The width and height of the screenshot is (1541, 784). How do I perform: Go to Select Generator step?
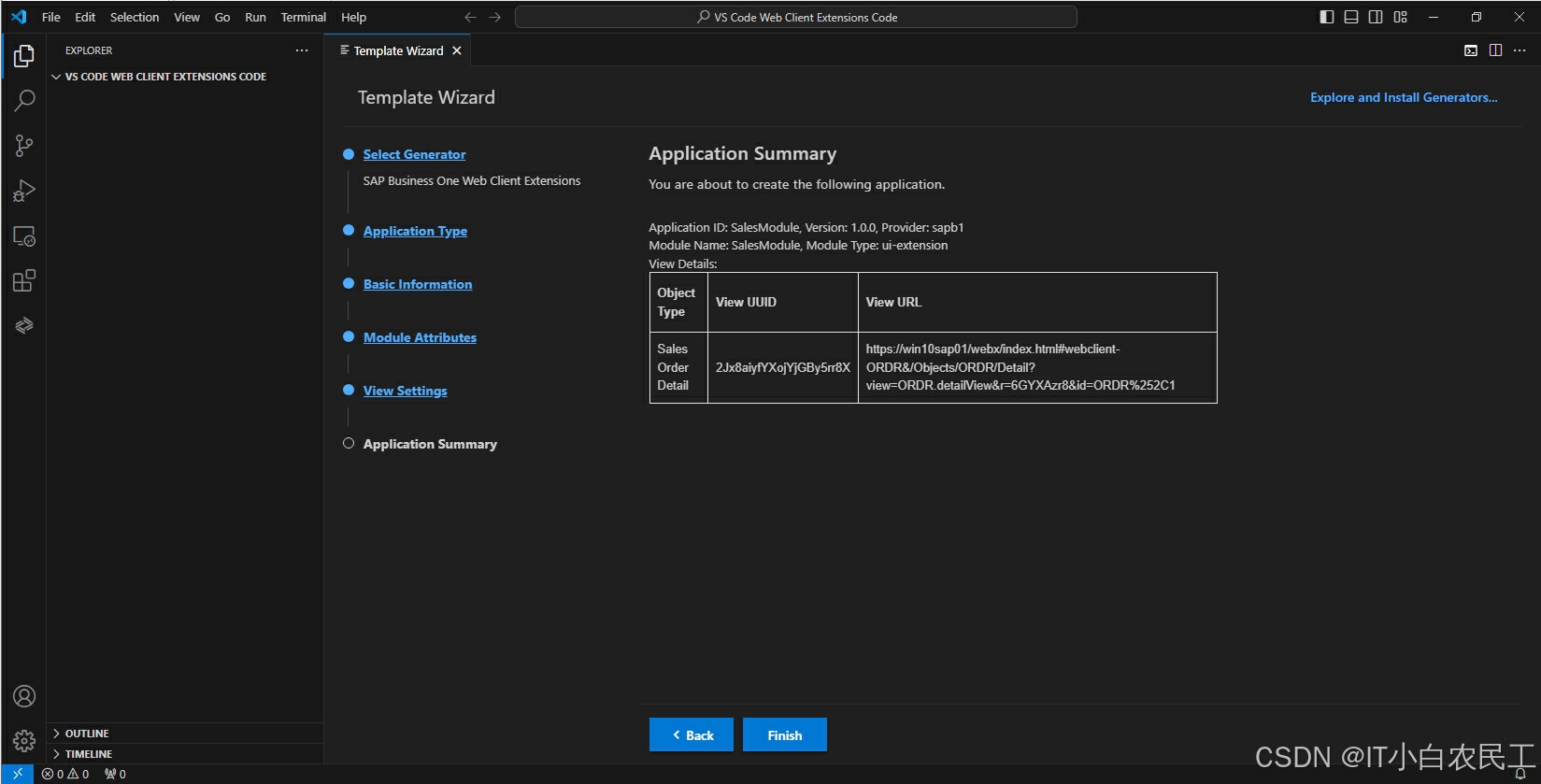414,154
